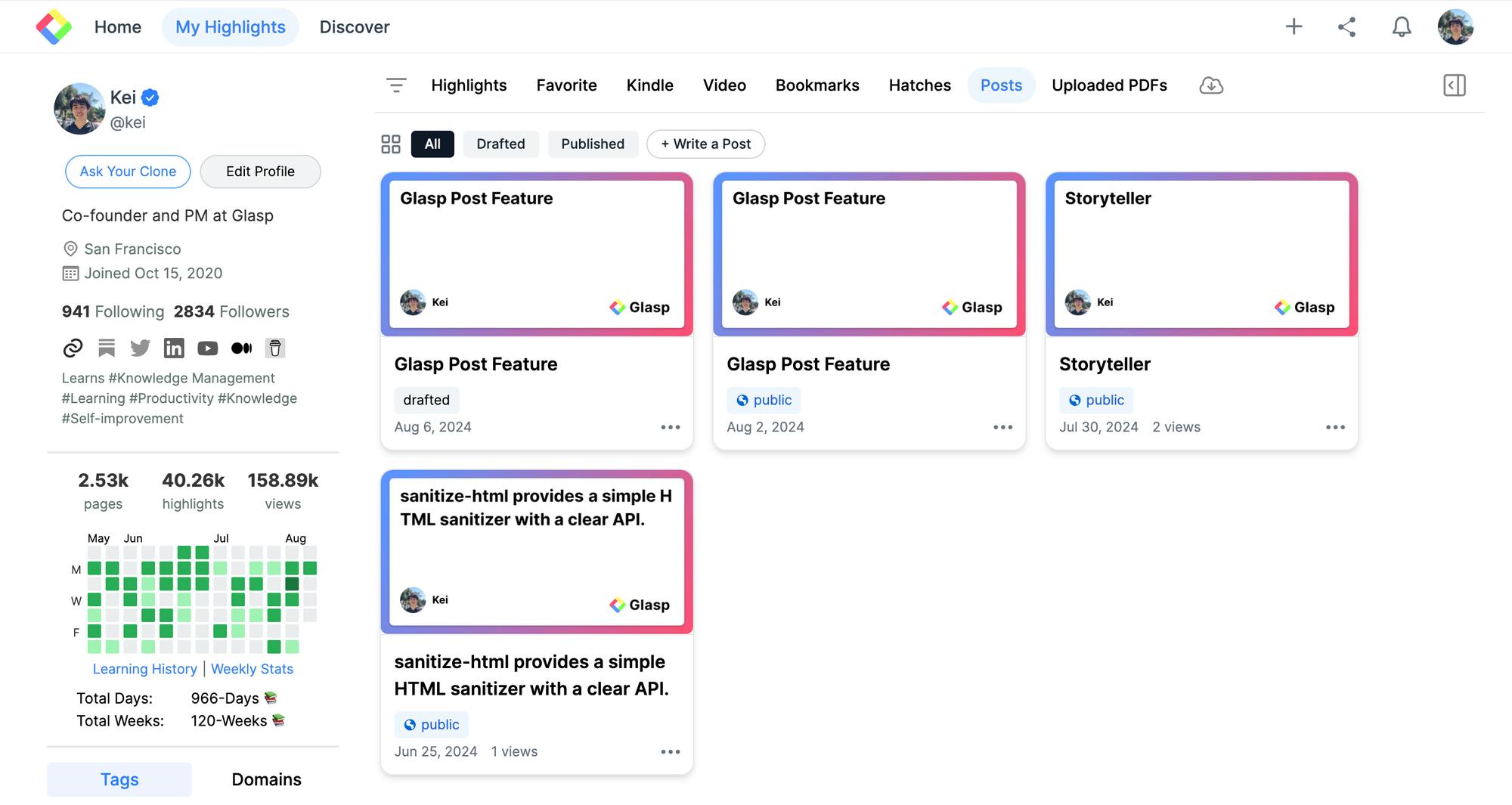1512x805 pixels.
Task: Switch to the Highlights tab
Action: (469, 85)
